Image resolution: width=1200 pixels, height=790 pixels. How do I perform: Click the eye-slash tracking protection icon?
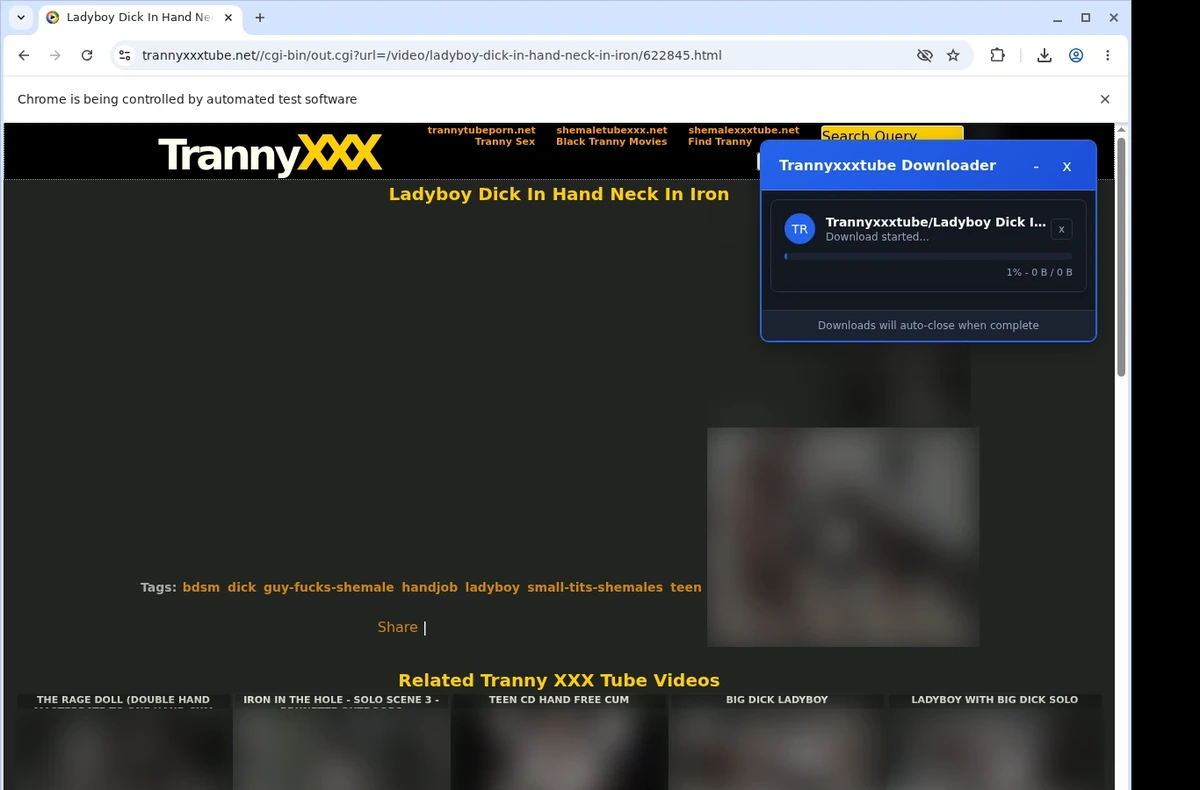[x=925, y=56]
